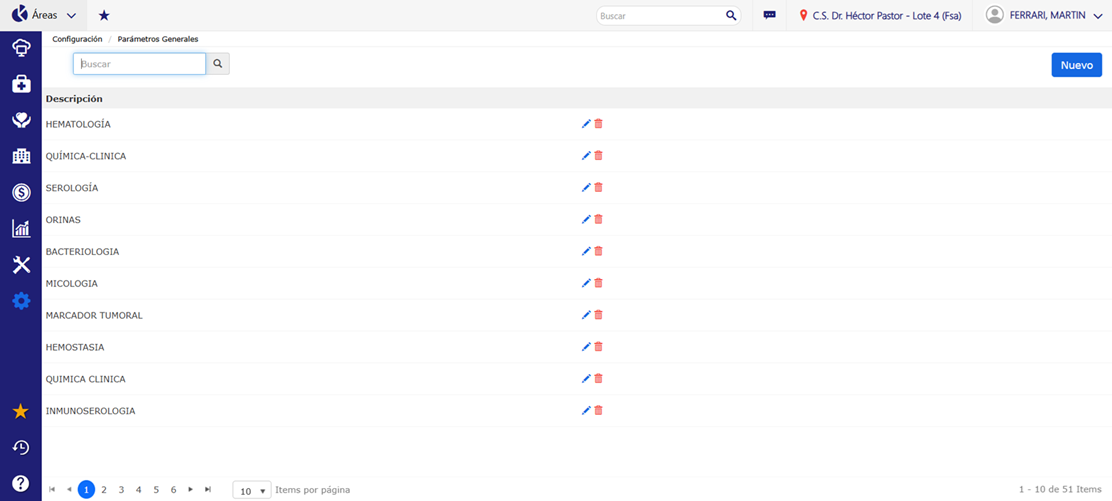Go to page 4

pos(138,490)
